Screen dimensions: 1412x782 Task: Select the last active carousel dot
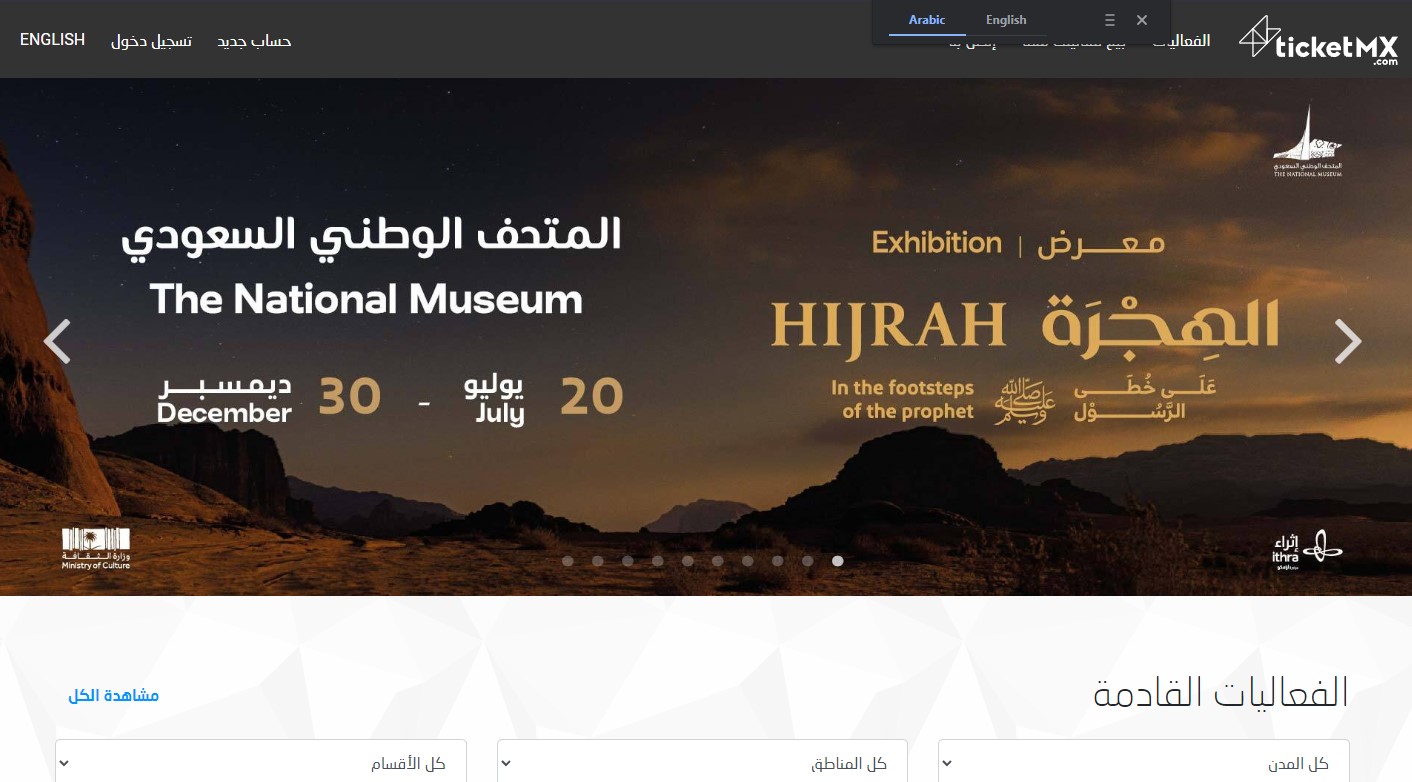point(838,561)
